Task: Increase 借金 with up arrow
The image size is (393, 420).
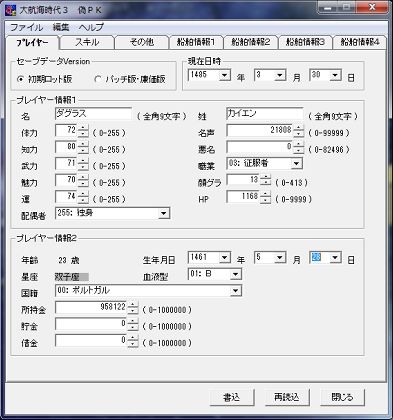Action: pyautogui.click(x=133, y=338)
